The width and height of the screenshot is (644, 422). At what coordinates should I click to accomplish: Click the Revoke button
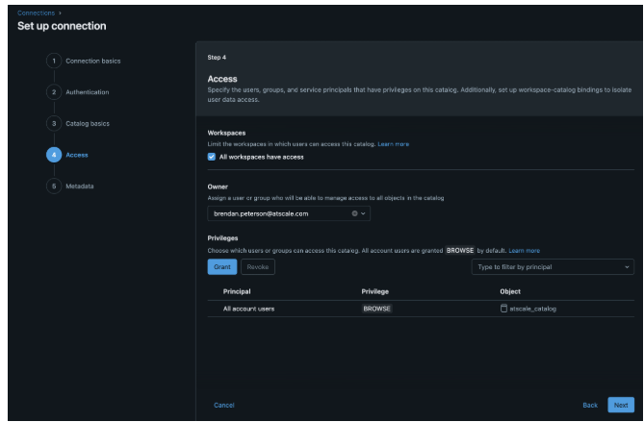click(258, 267)
